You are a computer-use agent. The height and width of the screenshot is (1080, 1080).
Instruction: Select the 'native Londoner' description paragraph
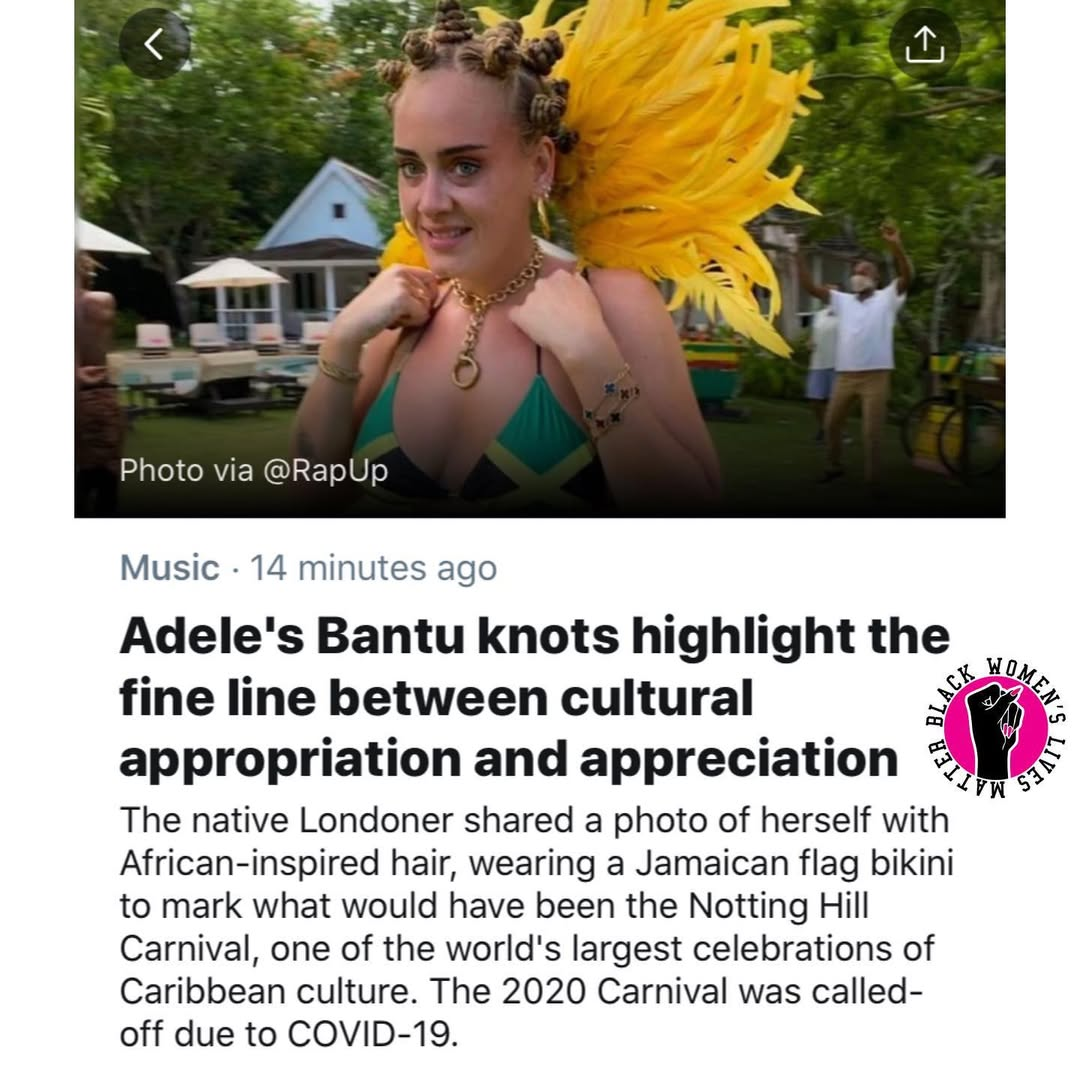coord(536,927)
